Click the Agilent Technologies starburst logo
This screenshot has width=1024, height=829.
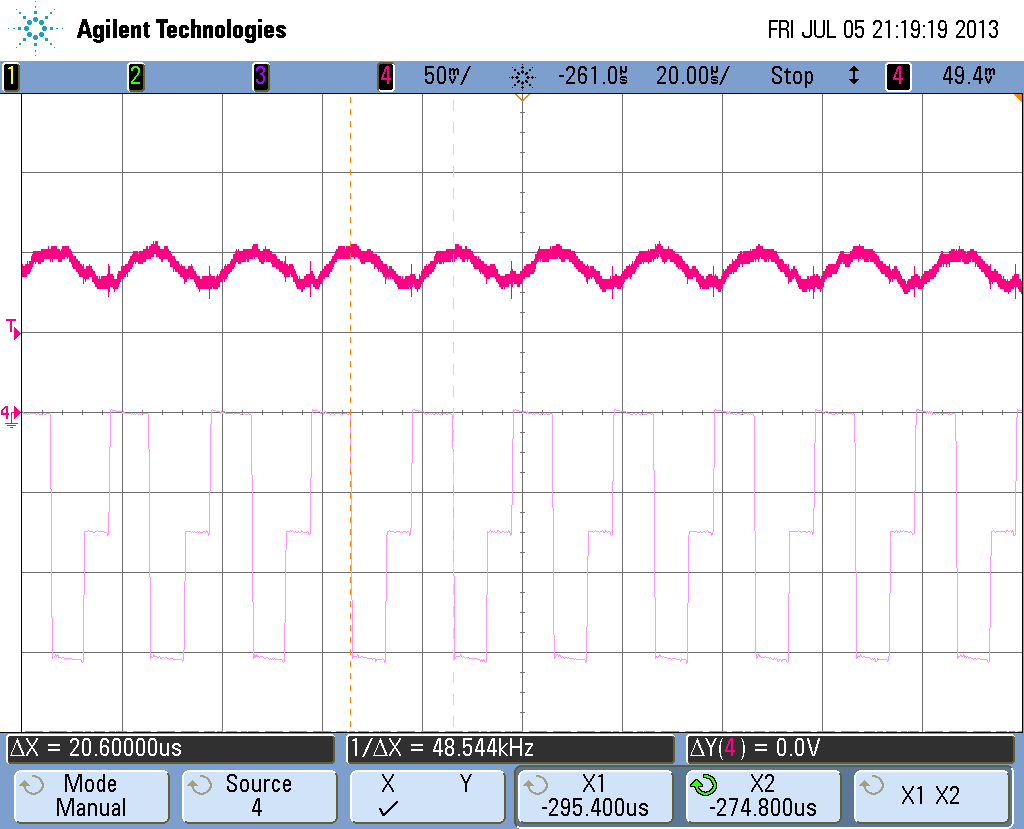pos(34,29)
